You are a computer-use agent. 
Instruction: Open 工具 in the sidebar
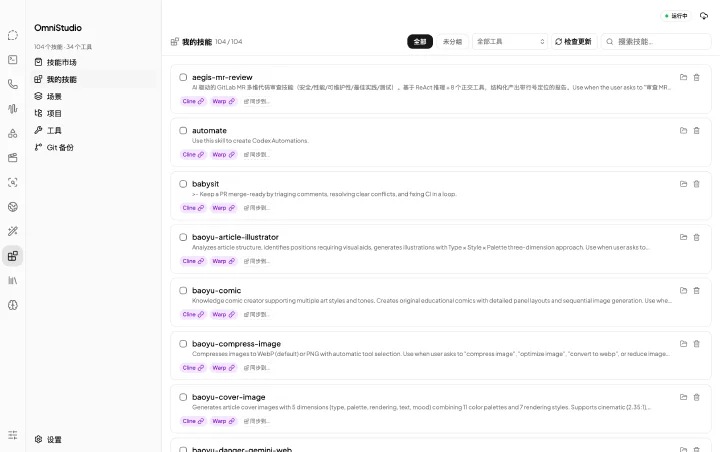tap(94, 130)
